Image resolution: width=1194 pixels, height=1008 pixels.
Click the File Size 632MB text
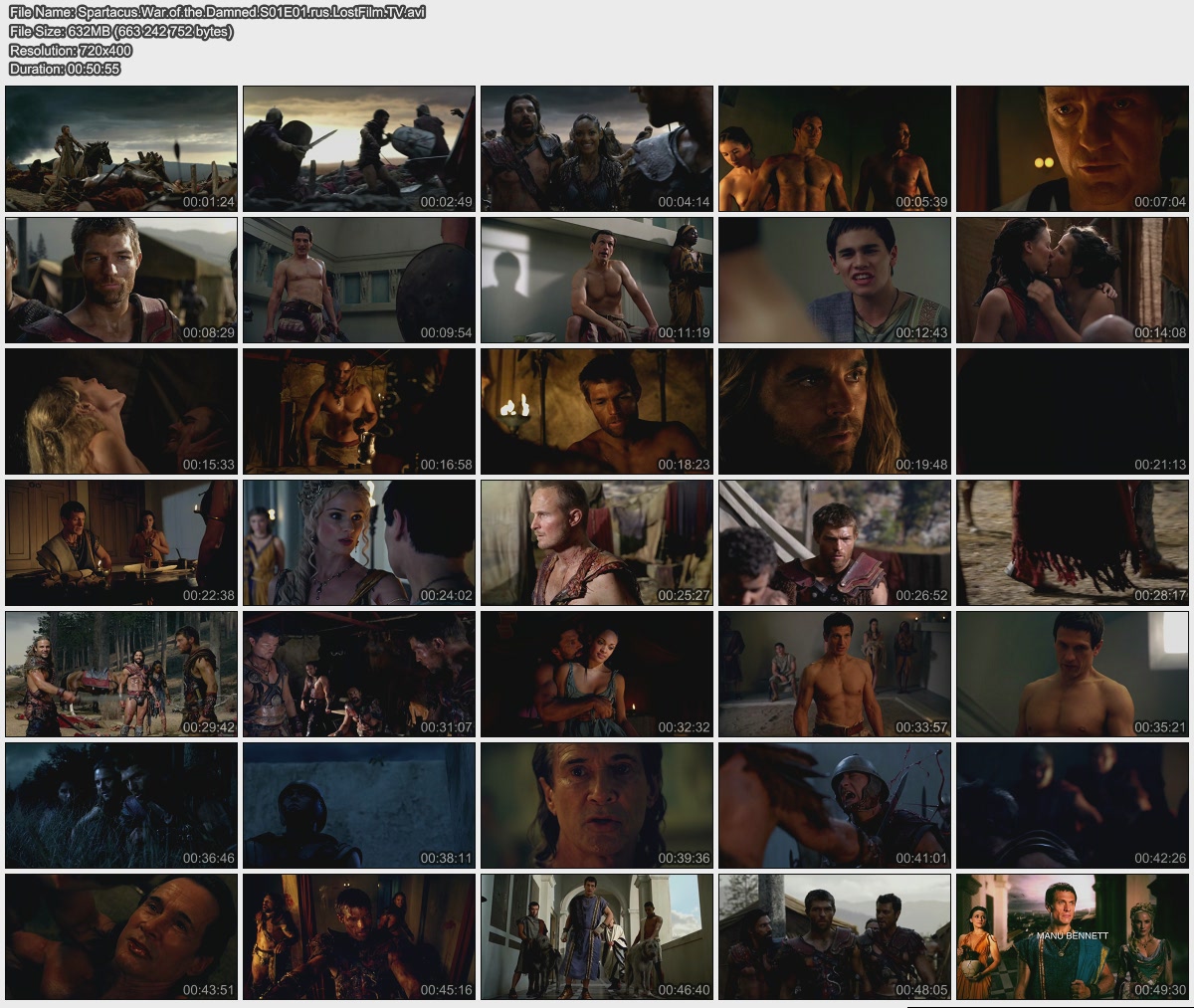tap(121, 32)
